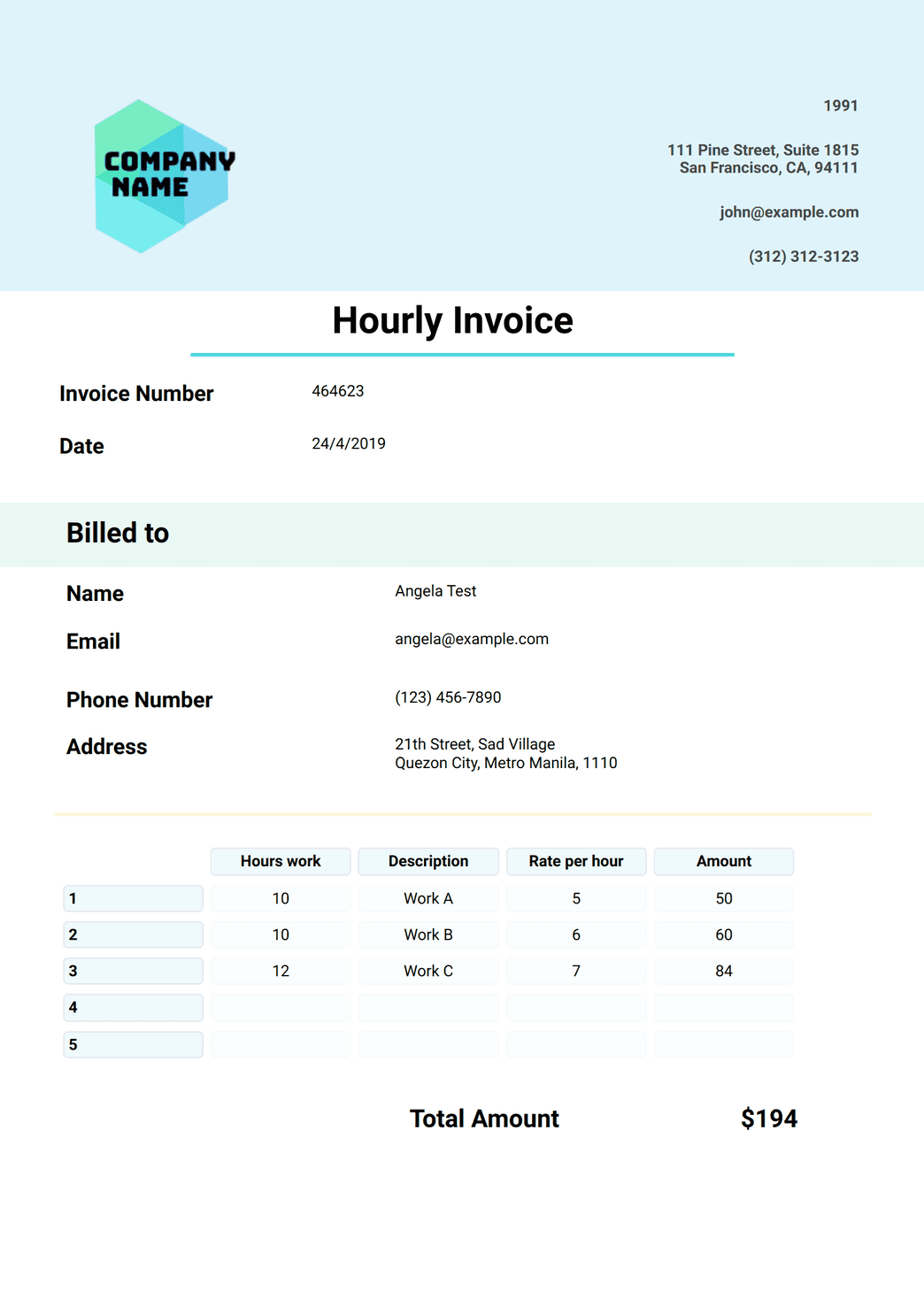This screenshot has height=1307, width=924.
Task: Click invoice number value 464623
Action: [x=338, y=391]
